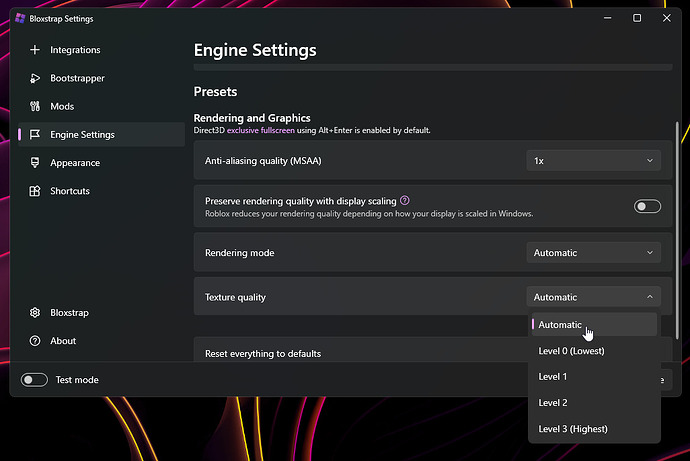This screenshot has height=461, width=690.
Task: Click the Bootstrapper sidebar icon
Action: point(35,78)
